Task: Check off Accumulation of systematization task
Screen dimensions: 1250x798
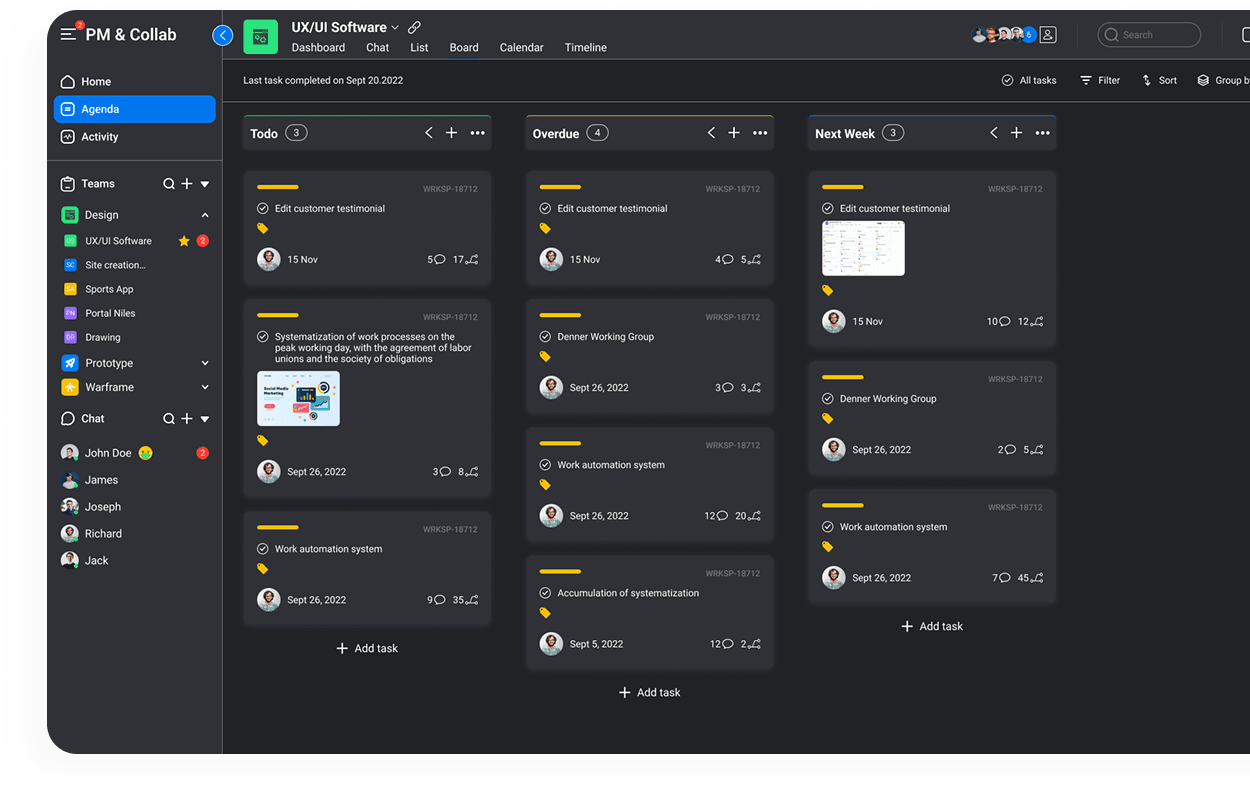Action: (x=545, y=593)
